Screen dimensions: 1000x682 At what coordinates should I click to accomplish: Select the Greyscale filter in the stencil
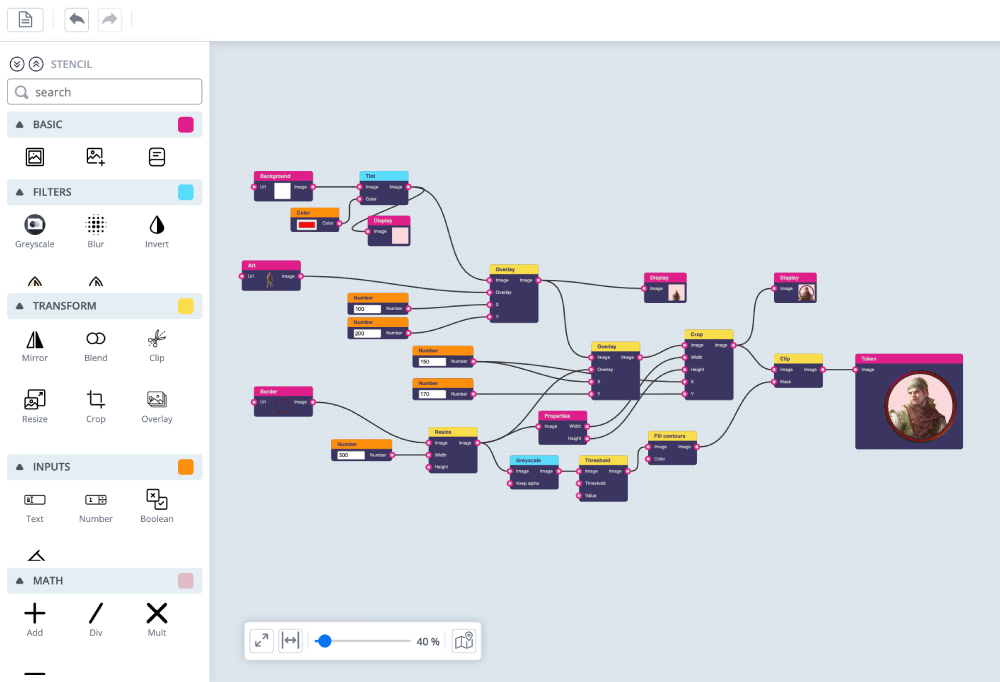[35, 226]
